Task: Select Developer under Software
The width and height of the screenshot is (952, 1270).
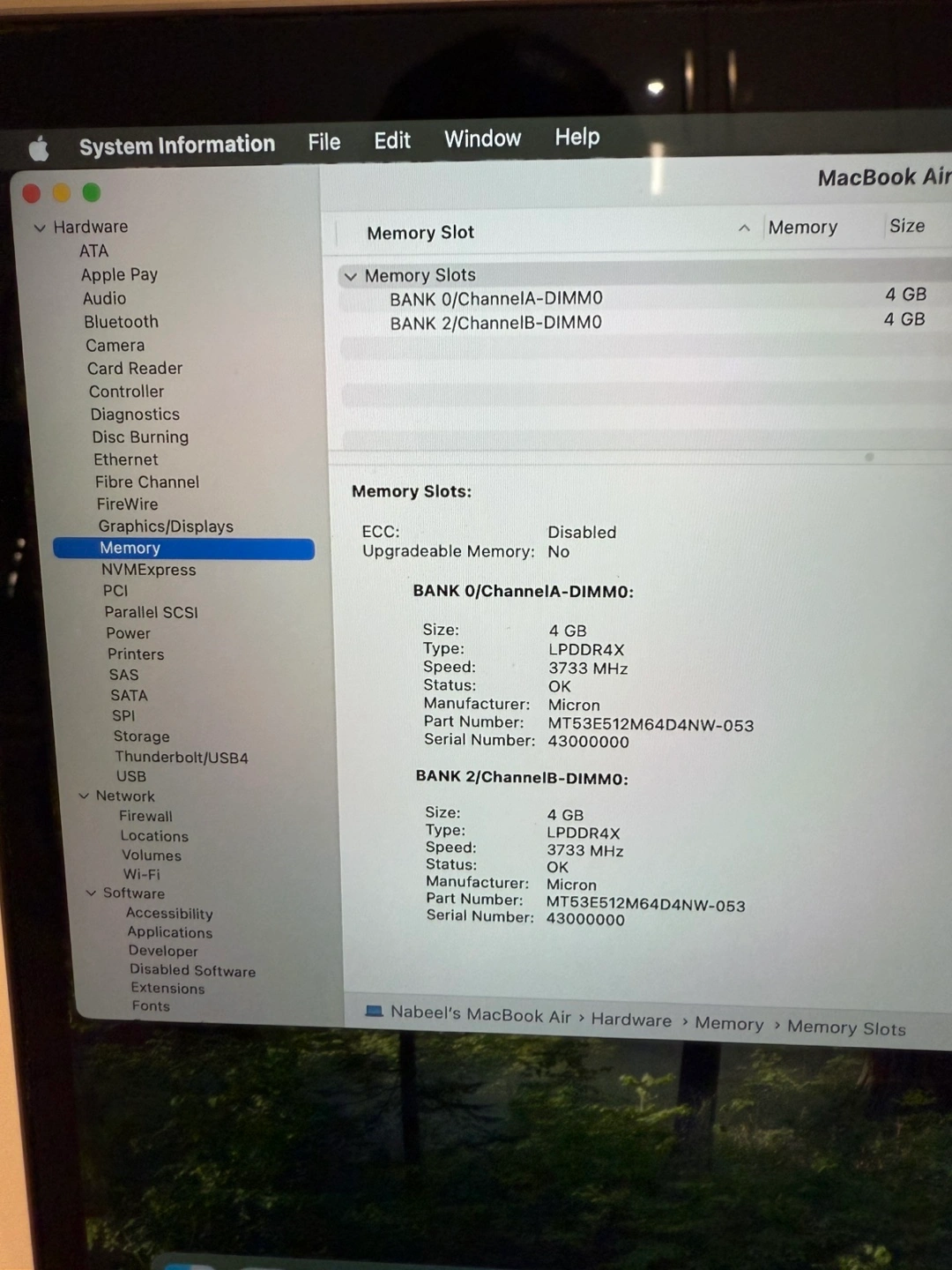Action: pyautogui.click(x=163, y=951)
